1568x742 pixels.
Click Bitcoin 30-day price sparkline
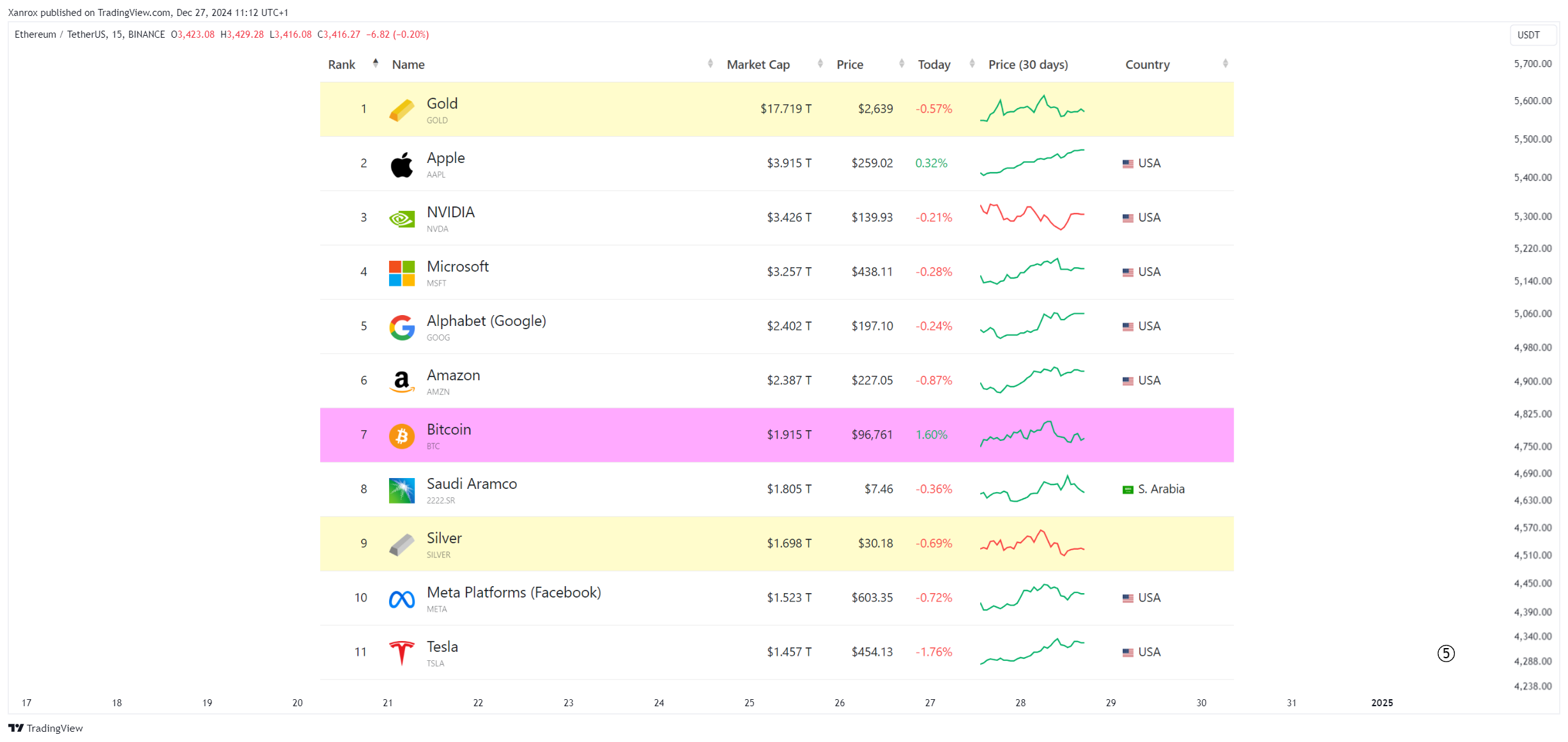1032,435
